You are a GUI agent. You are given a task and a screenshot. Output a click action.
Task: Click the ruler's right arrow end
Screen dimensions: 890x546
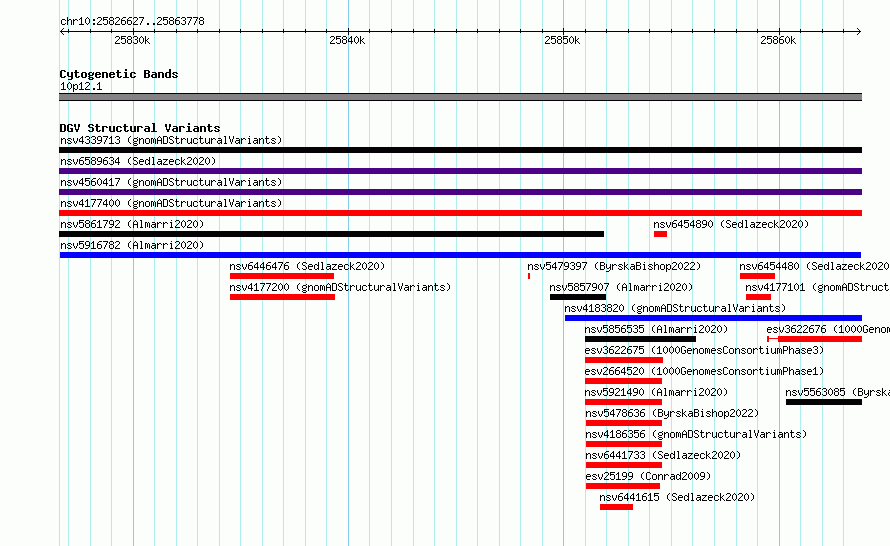[x=859, y=32]
